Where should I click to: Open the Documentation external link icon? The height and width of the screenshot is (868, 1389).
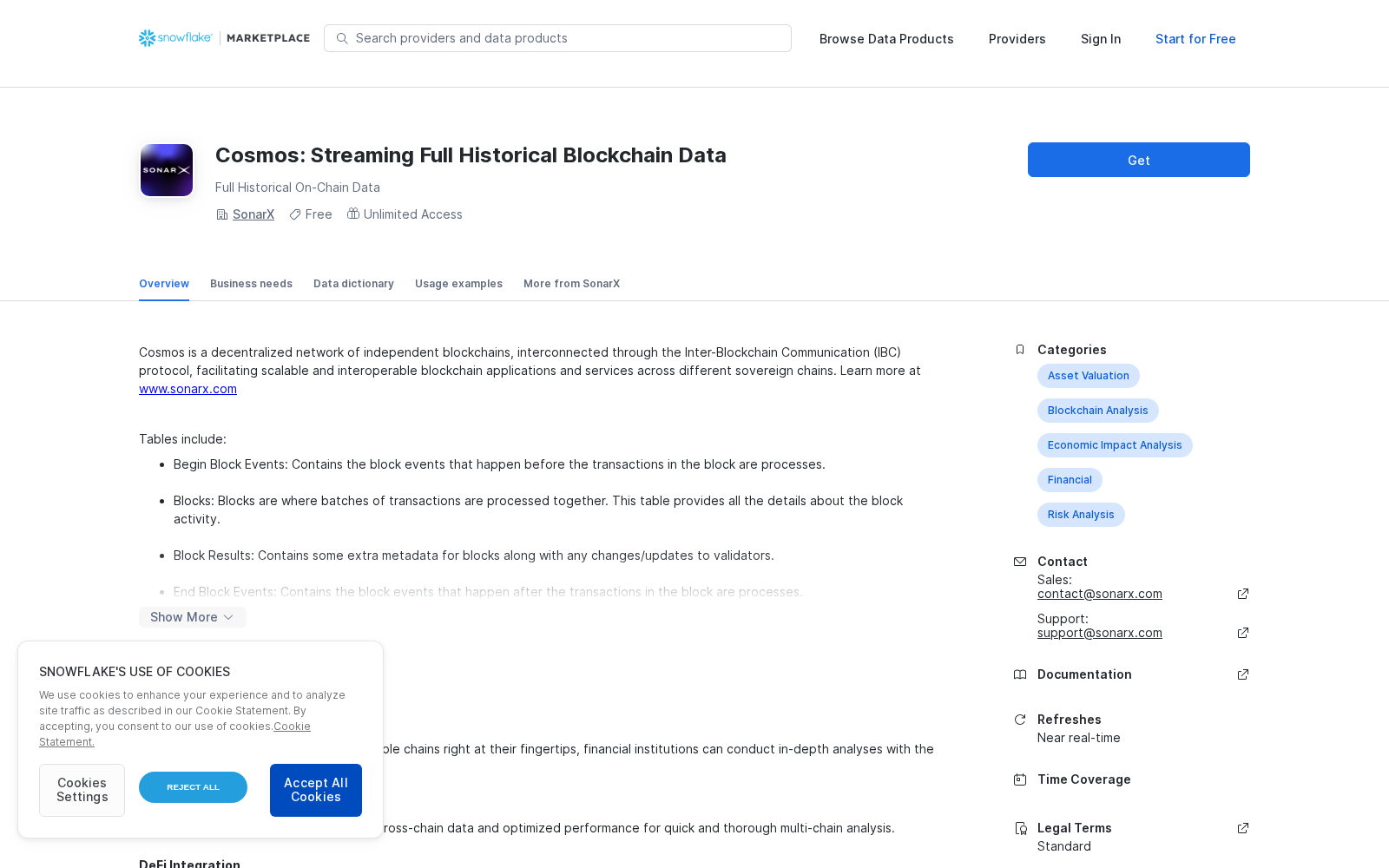(x=1243, y=674)
